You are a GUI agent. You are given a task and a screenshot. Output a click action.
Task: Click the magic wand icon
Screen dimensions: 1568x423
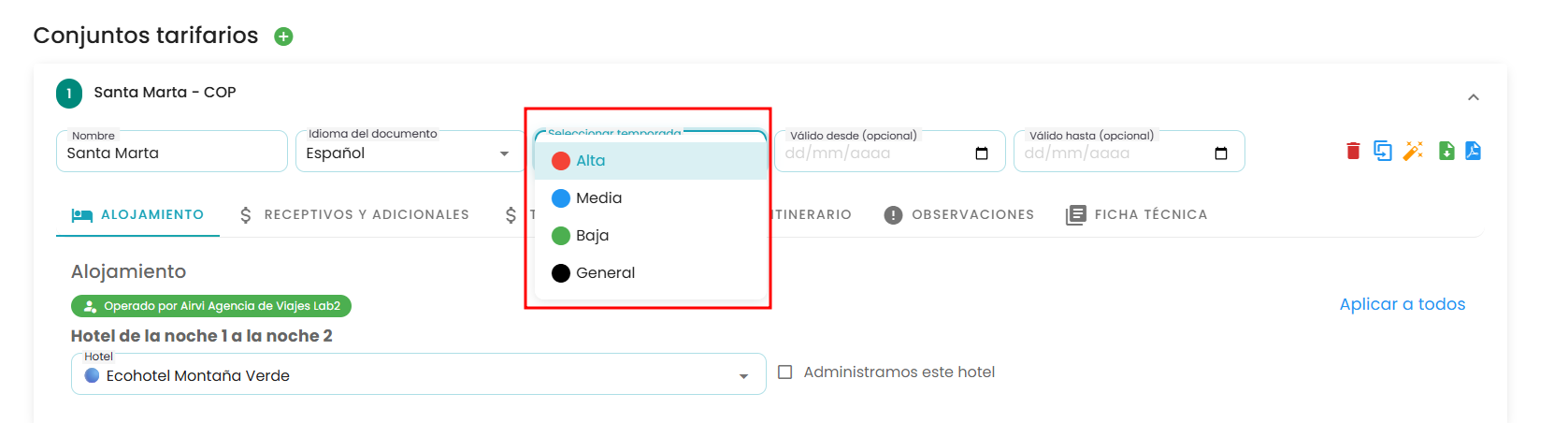click(1413, 151)
